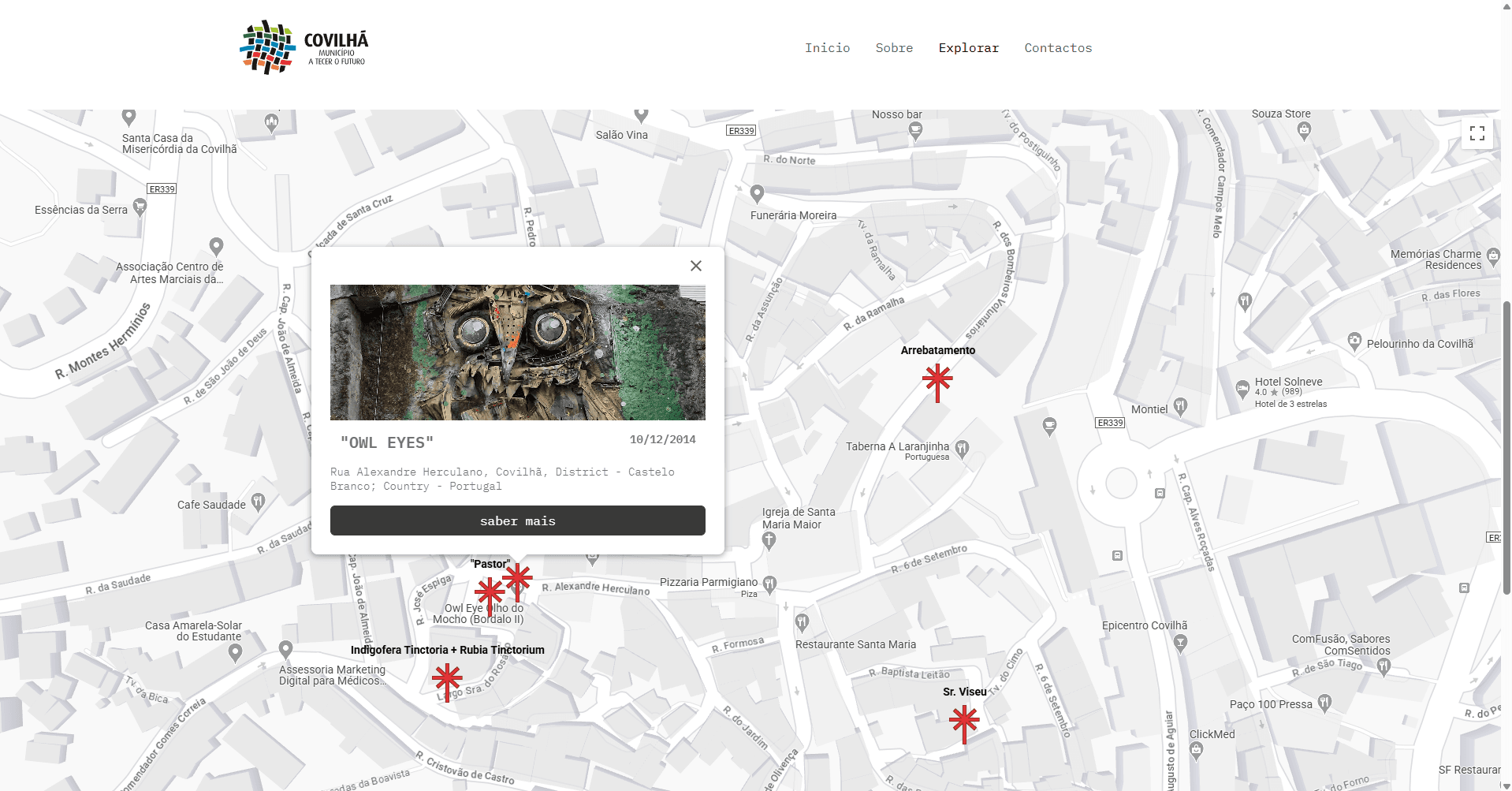1512x791 pixels.
Task: Click the Souza Store shopping icon
Action: coord(1304,131)
